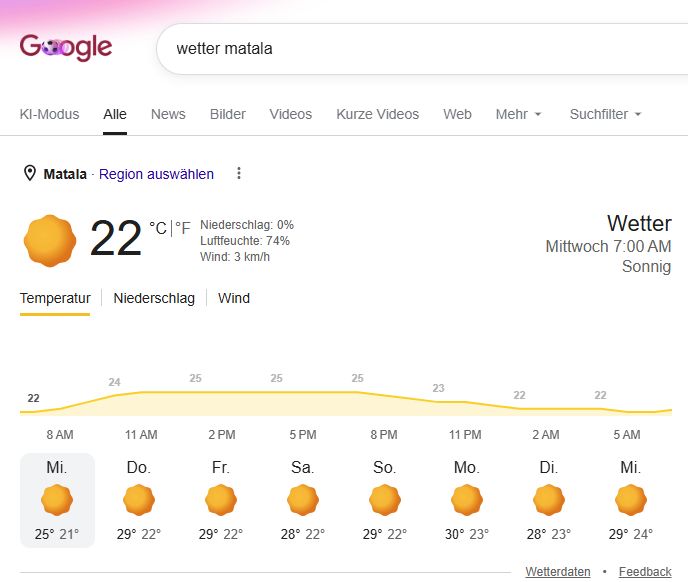Show the Niederschlag chart
This screenshot has width=688, height=582.
click(154, 298)
